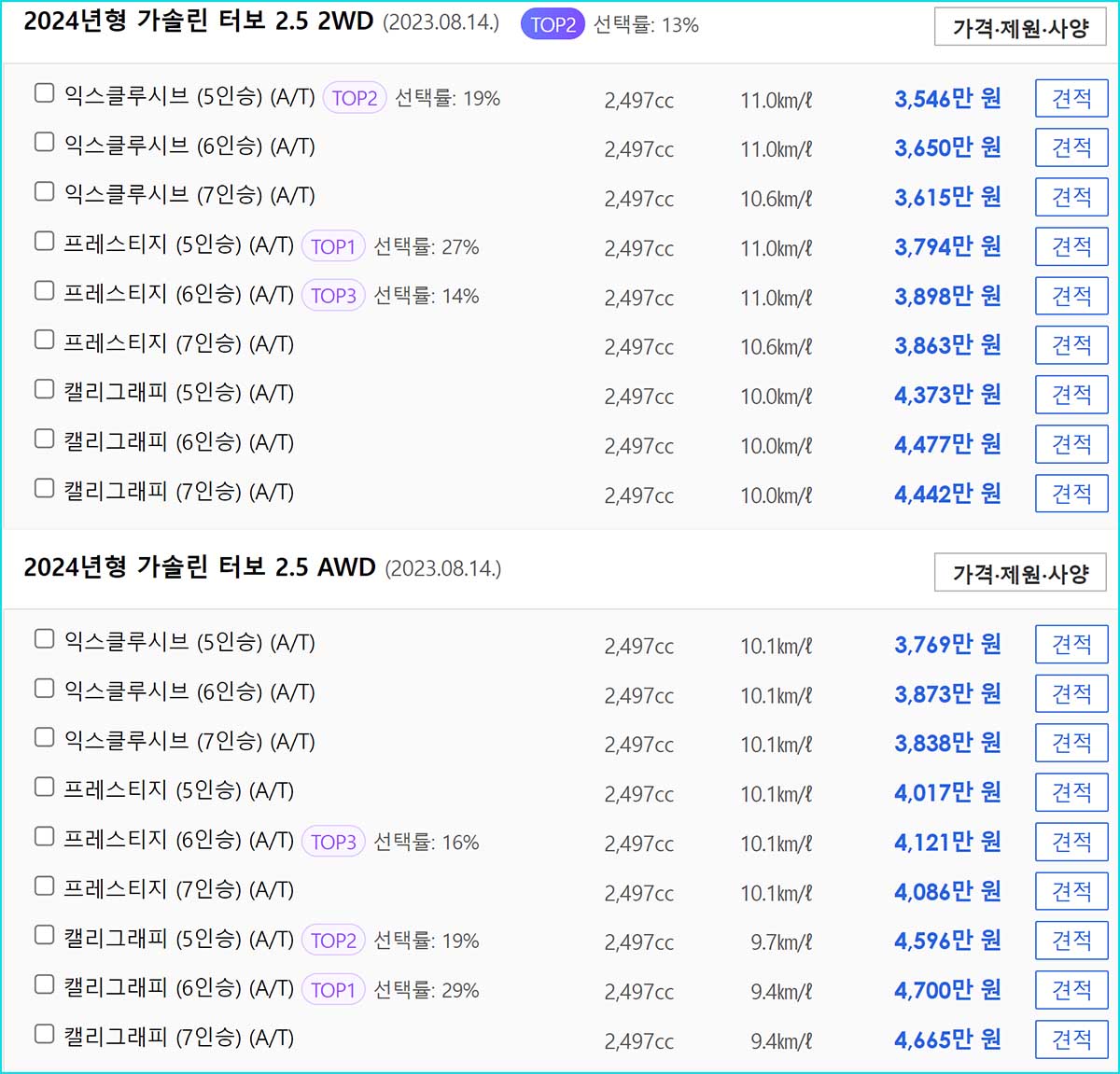
Task: Click 견적 for 프레스티지 (7인승) AWD
Action: click(1071, 891)
